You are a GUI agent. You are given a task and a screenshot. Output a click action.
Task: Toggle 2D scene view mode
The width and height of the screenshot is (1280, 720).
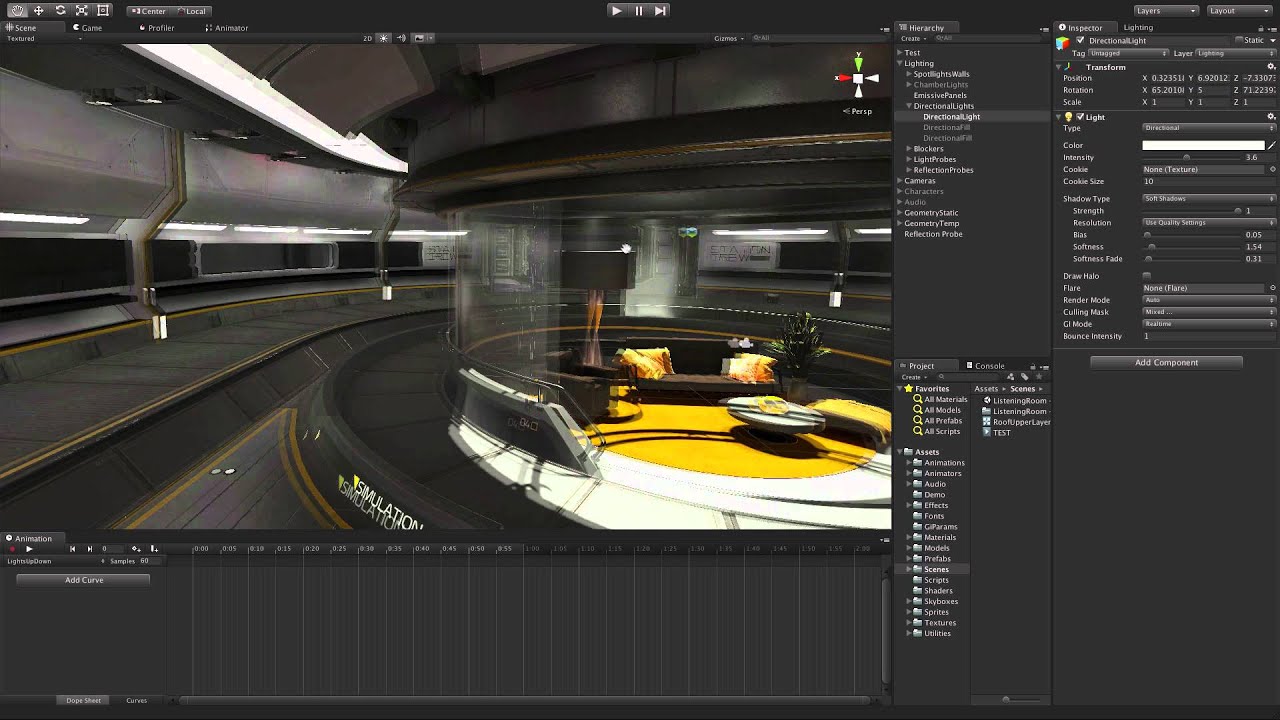(x=368, y=38)
